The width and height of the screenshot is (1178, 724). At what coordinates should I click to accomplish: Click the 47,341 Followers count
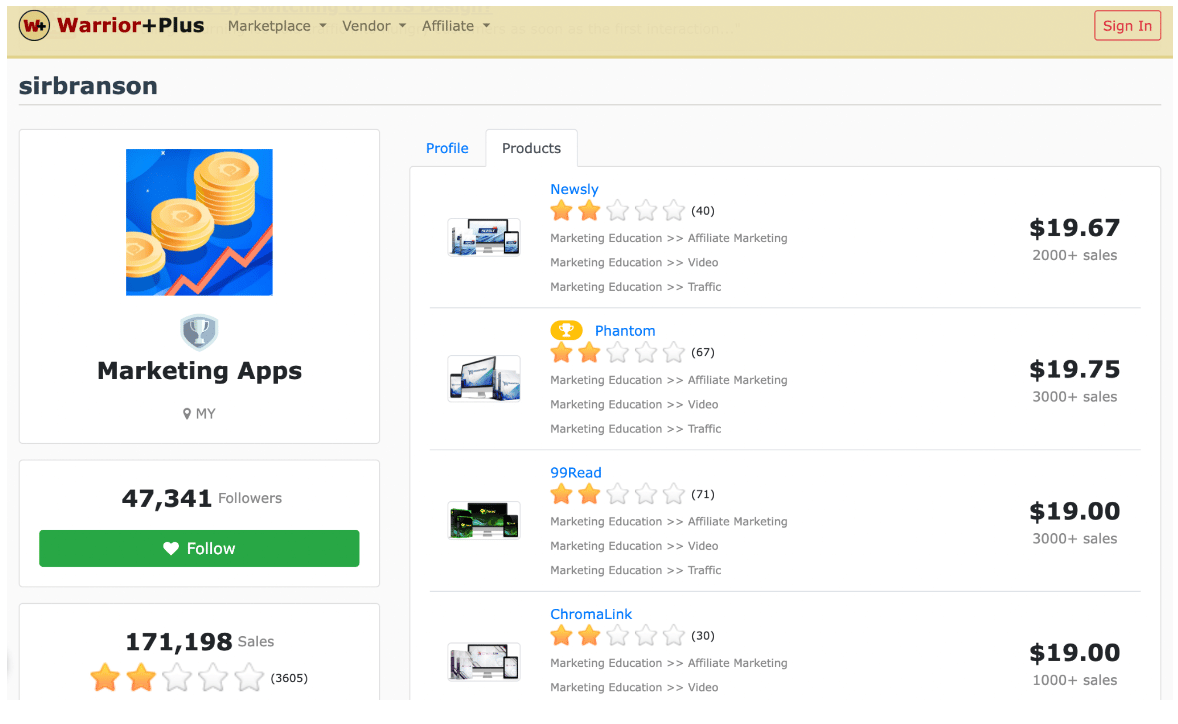(201, 499)
